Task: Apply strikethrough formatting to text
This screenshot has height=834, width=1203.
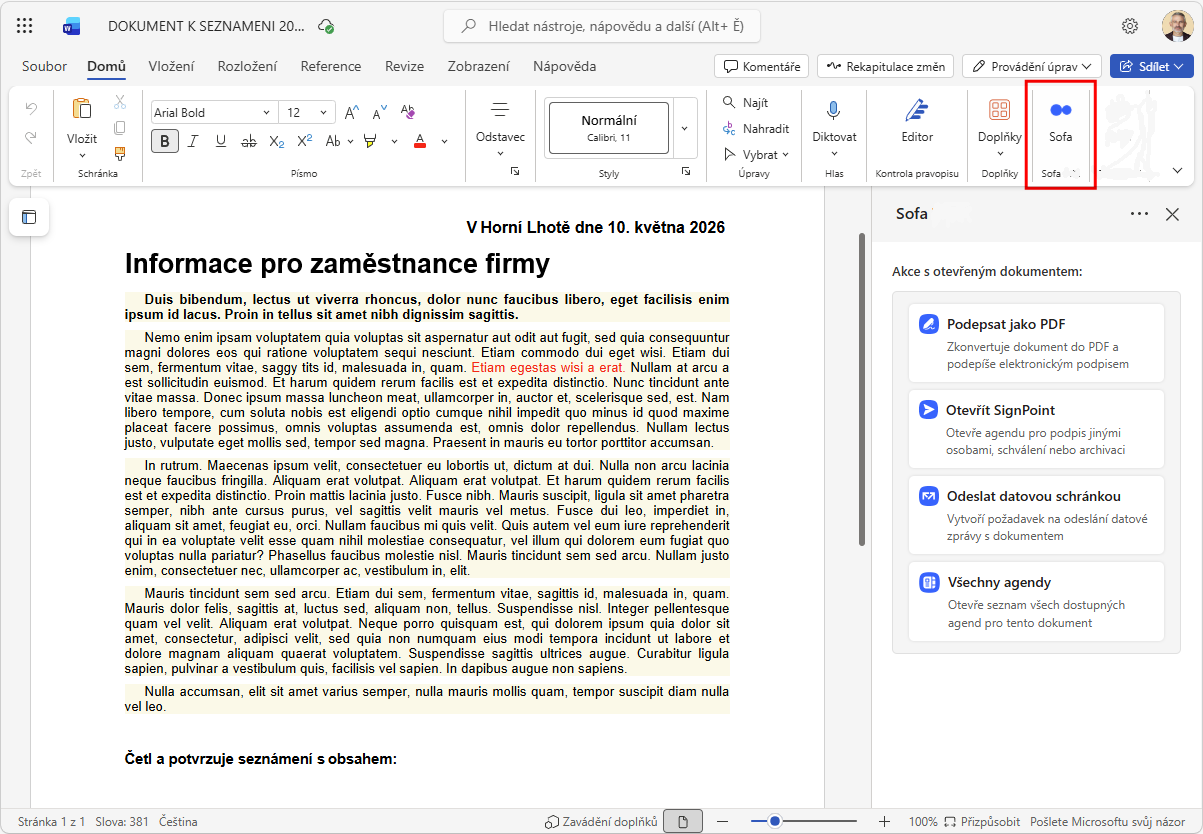Action: point(249,141)
